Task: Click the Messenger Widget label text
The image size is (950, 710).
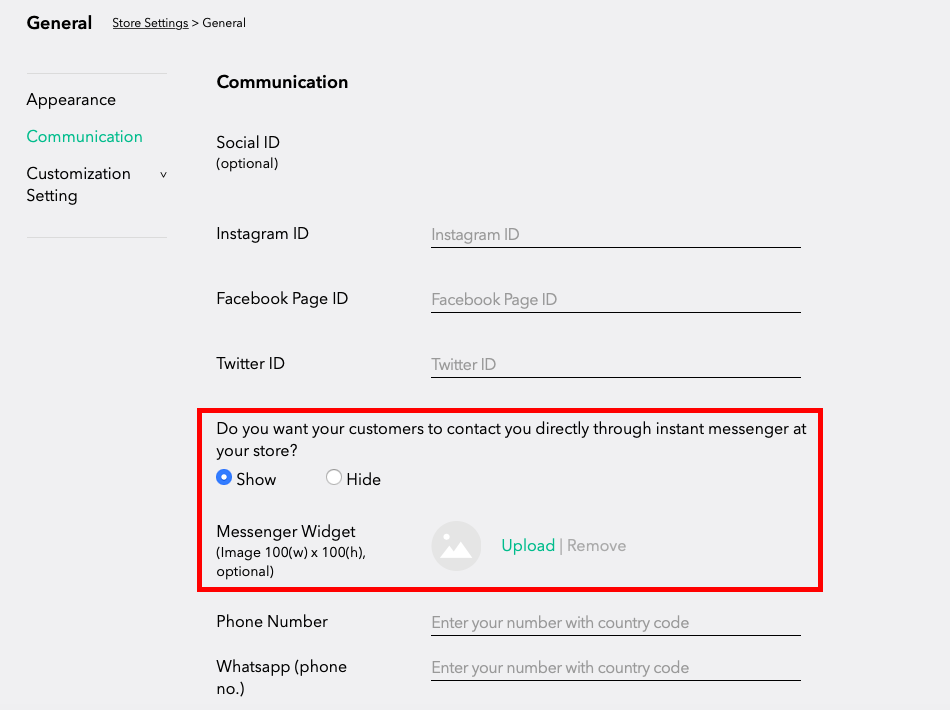Action: tap(285, 531)
